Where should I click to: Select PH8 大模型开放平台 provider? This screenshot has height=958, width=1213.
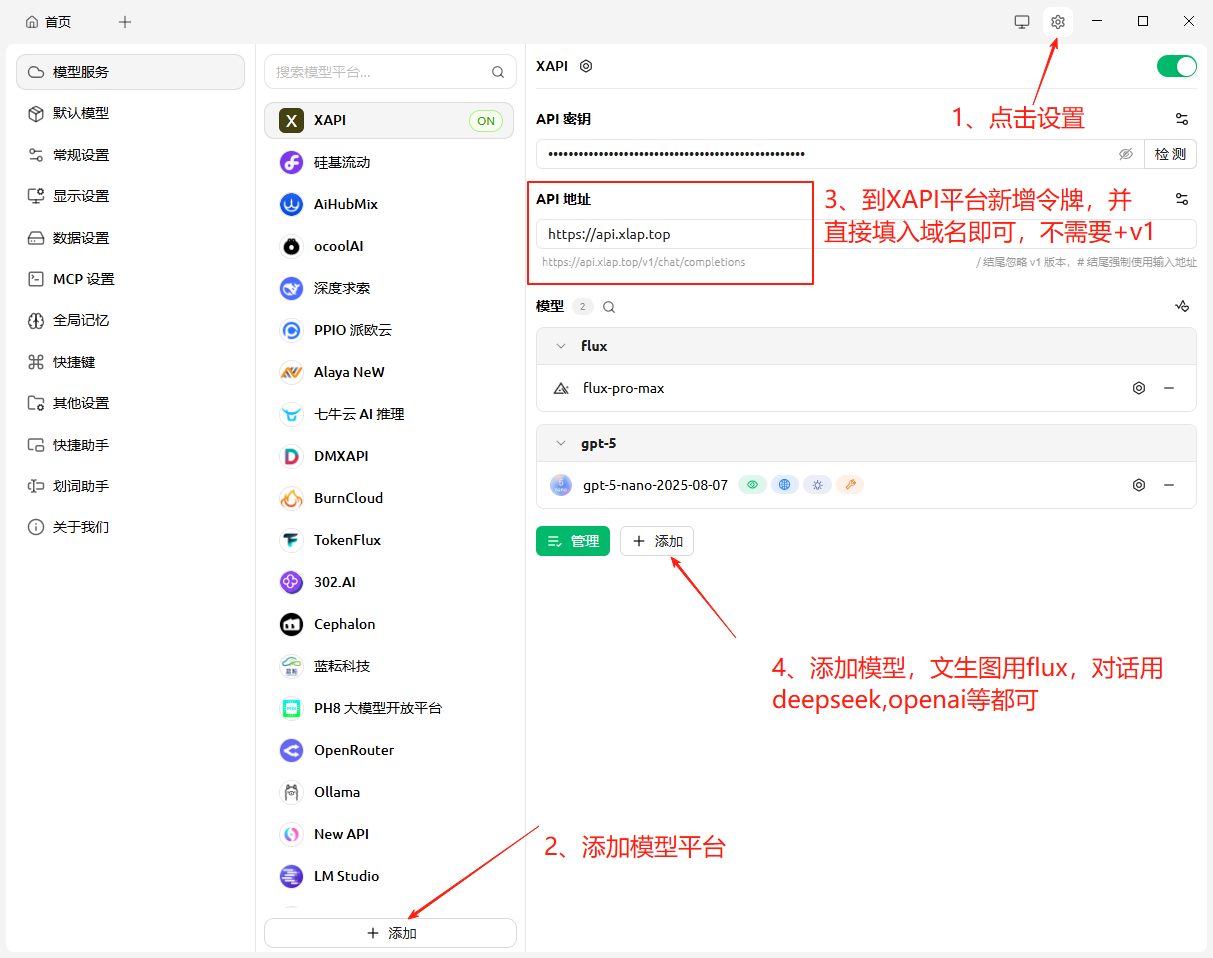389,708
